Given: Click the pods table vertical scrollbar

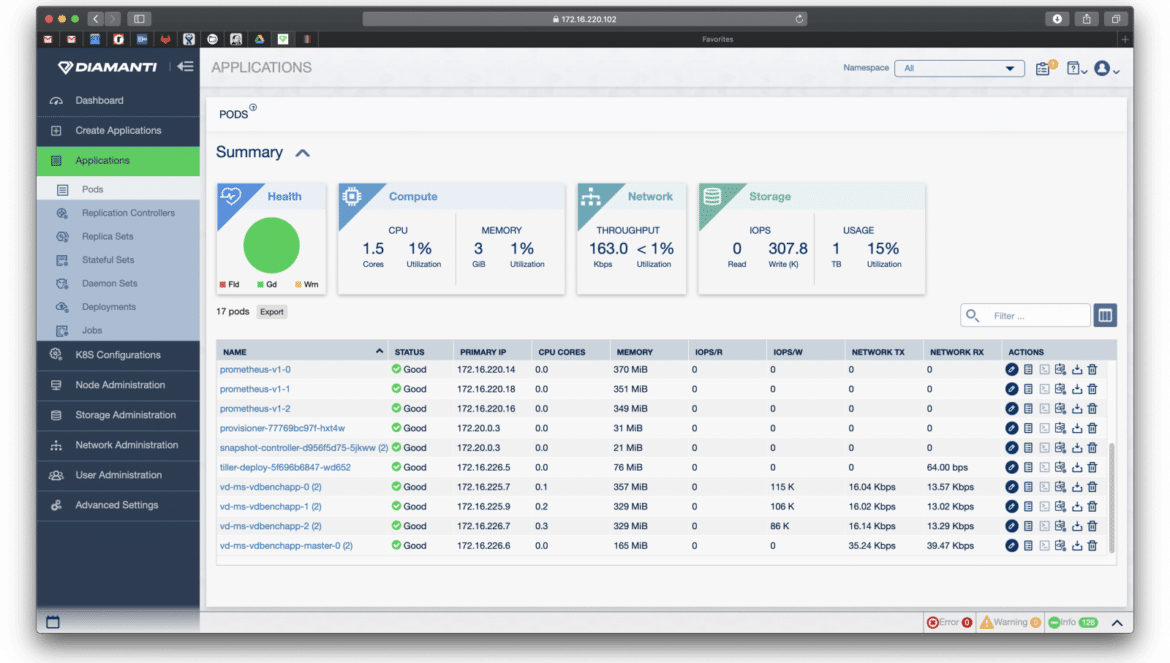Looking at the screenshot, I should click(1112, 496).
